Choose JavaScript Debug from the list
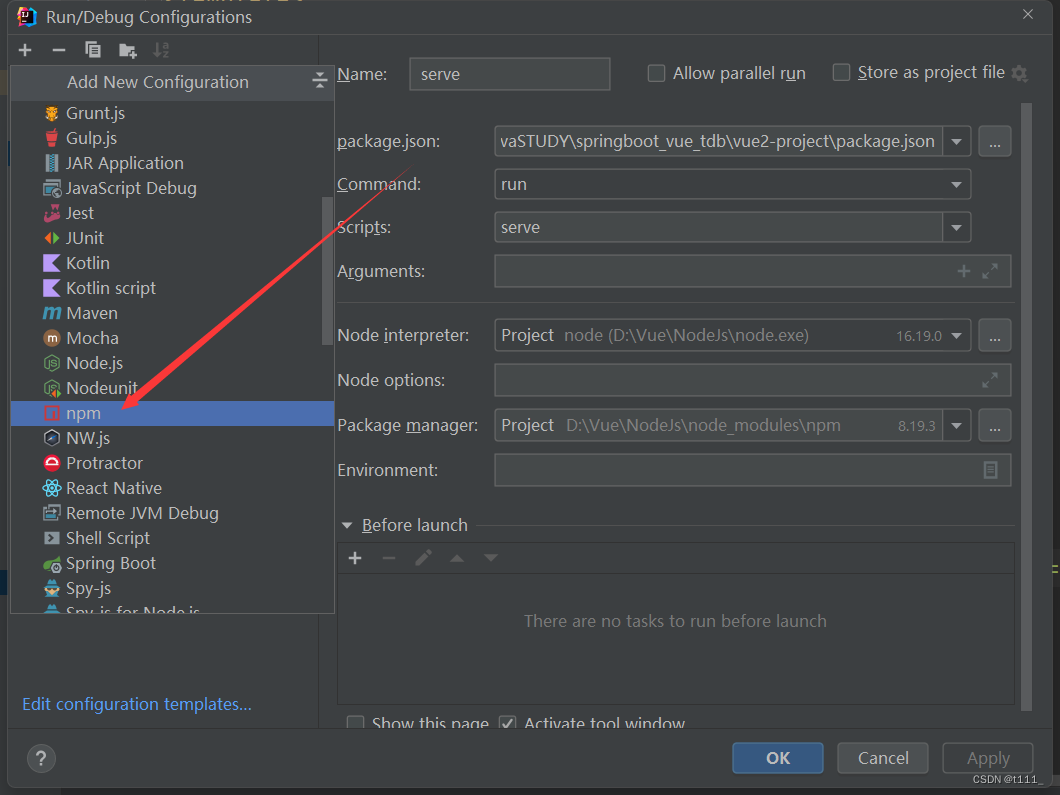1060x795 pixels. (172, 188)
